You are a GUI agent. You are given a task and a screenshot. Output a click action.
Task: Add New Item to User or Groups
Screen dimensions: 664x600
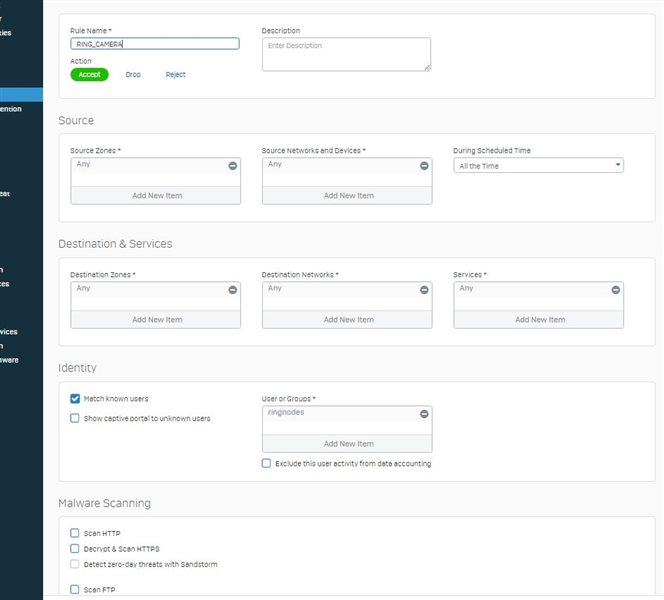pos(347,443)
